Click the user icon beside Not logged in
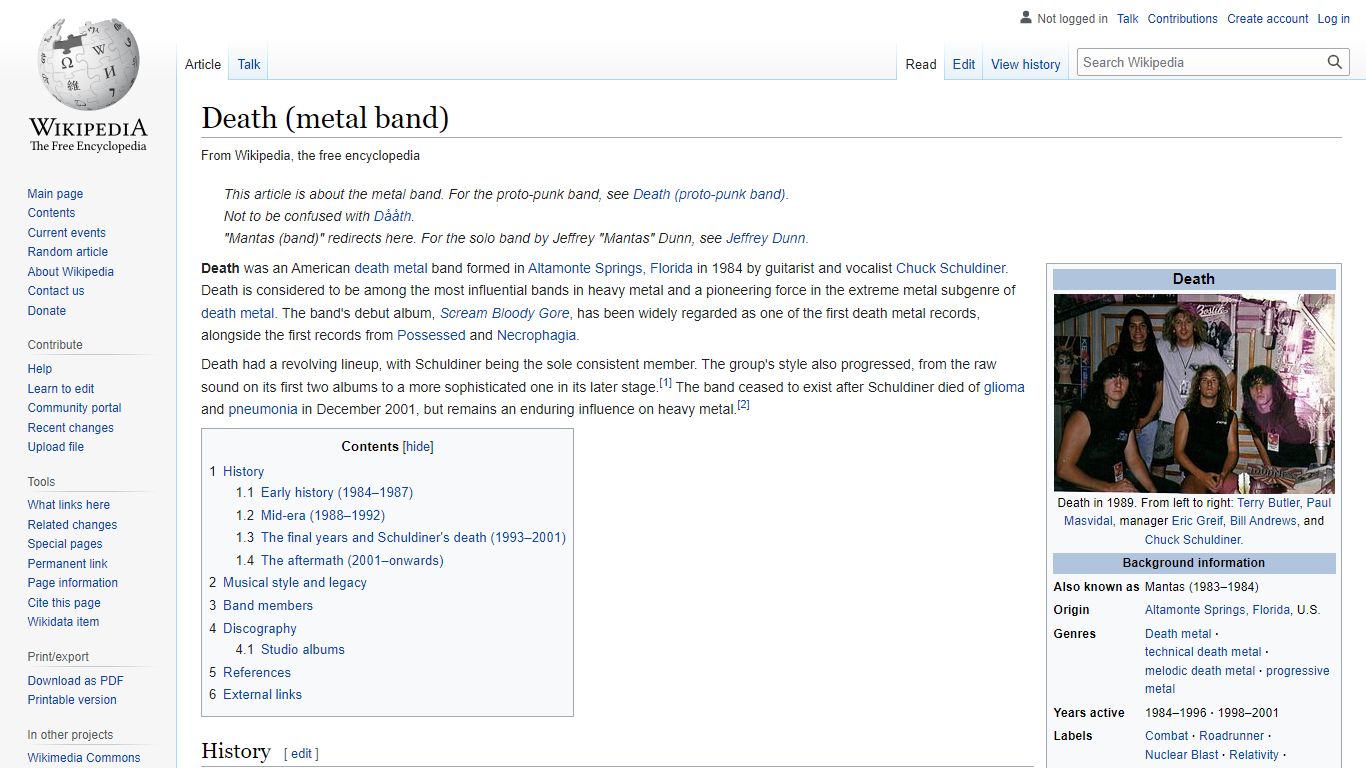 pos(1025,18)
